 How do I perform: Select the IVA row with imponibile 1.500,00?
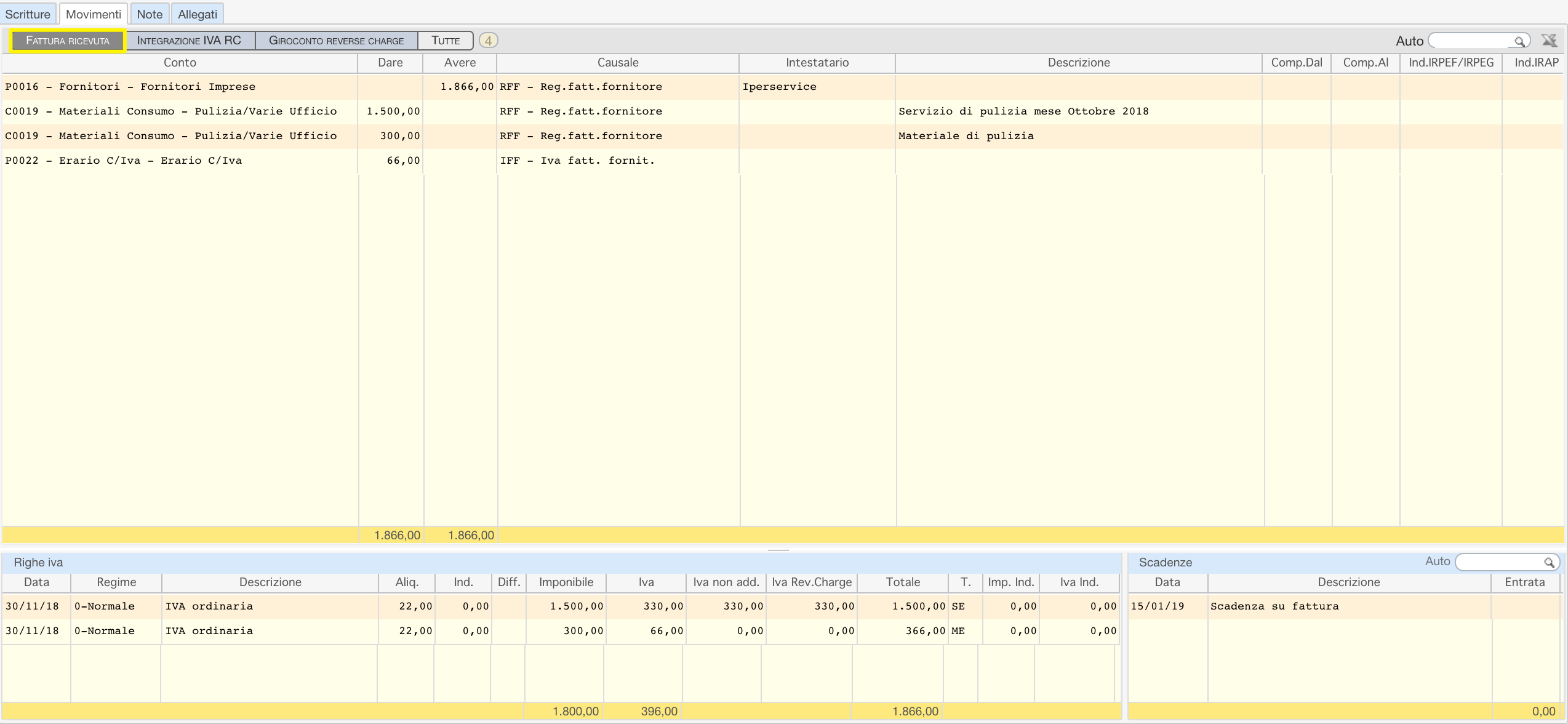click(561, 606)
